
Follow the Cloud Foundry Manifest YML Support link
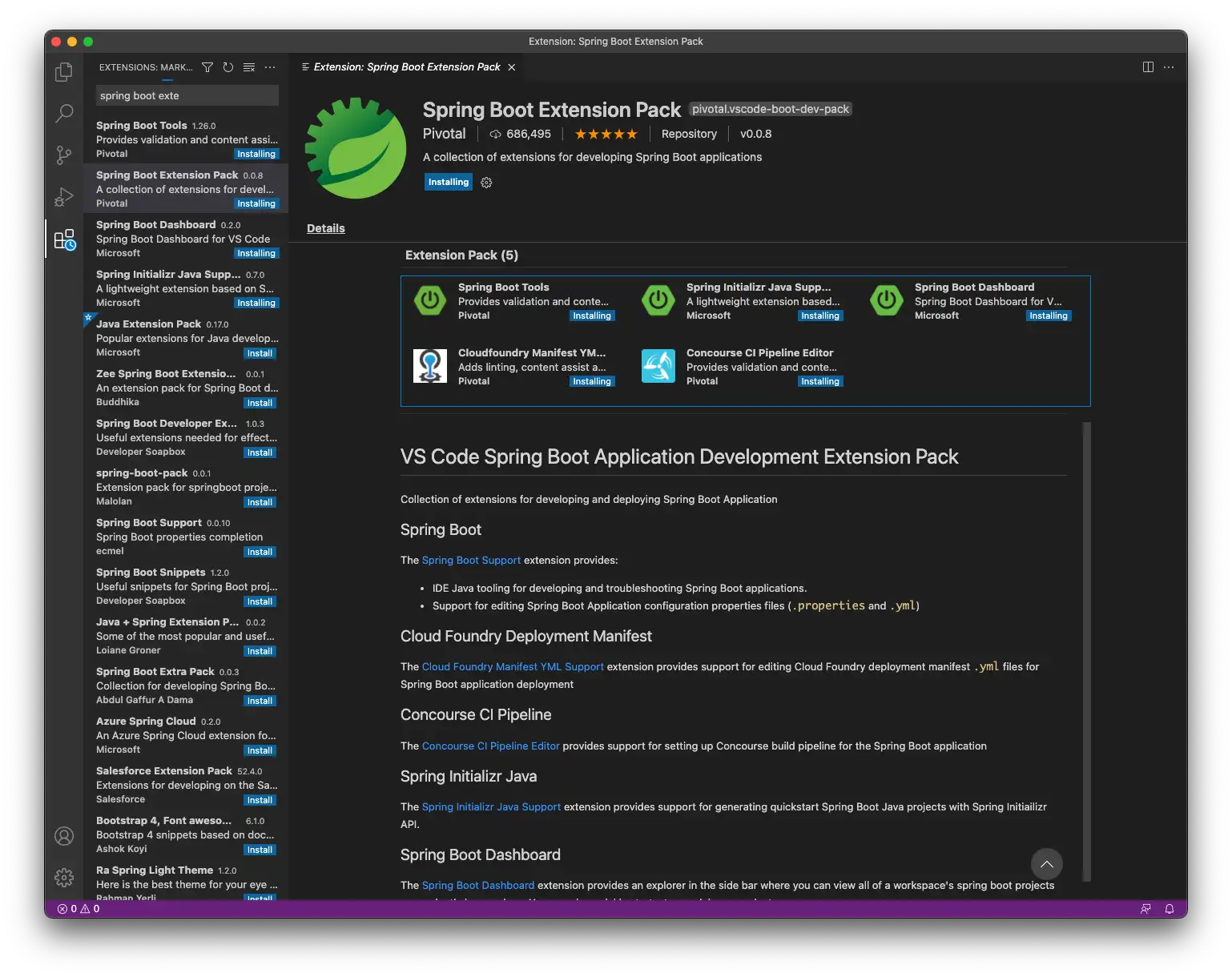coord(513,667)
